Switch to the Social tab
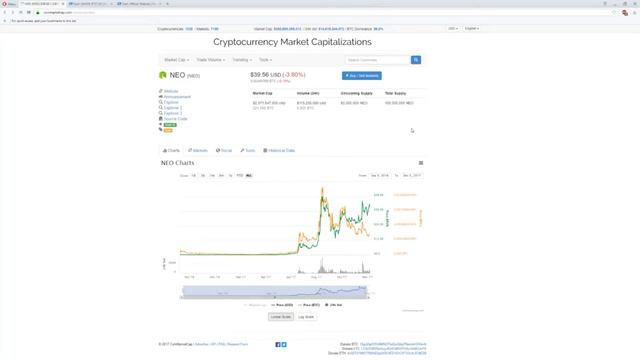 224,151
